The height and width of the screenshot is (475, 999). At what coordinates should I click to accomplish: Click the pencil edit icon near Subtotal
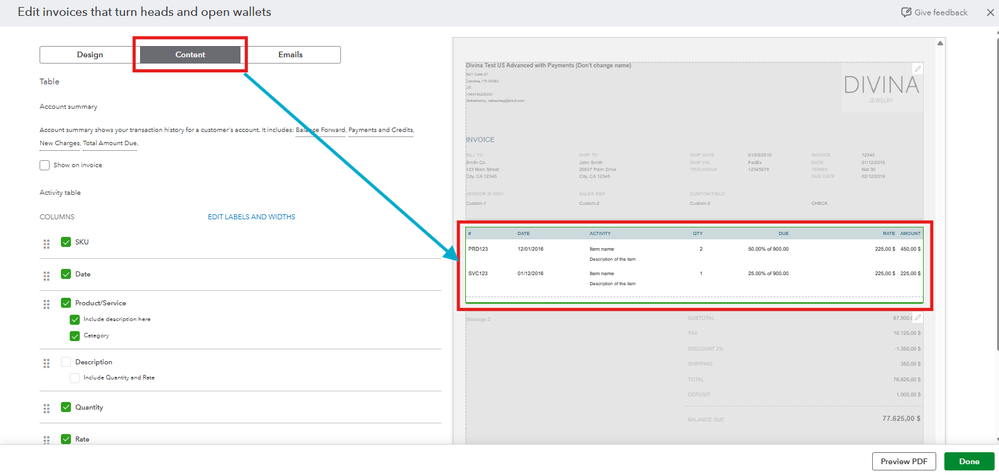pos(917,318)
